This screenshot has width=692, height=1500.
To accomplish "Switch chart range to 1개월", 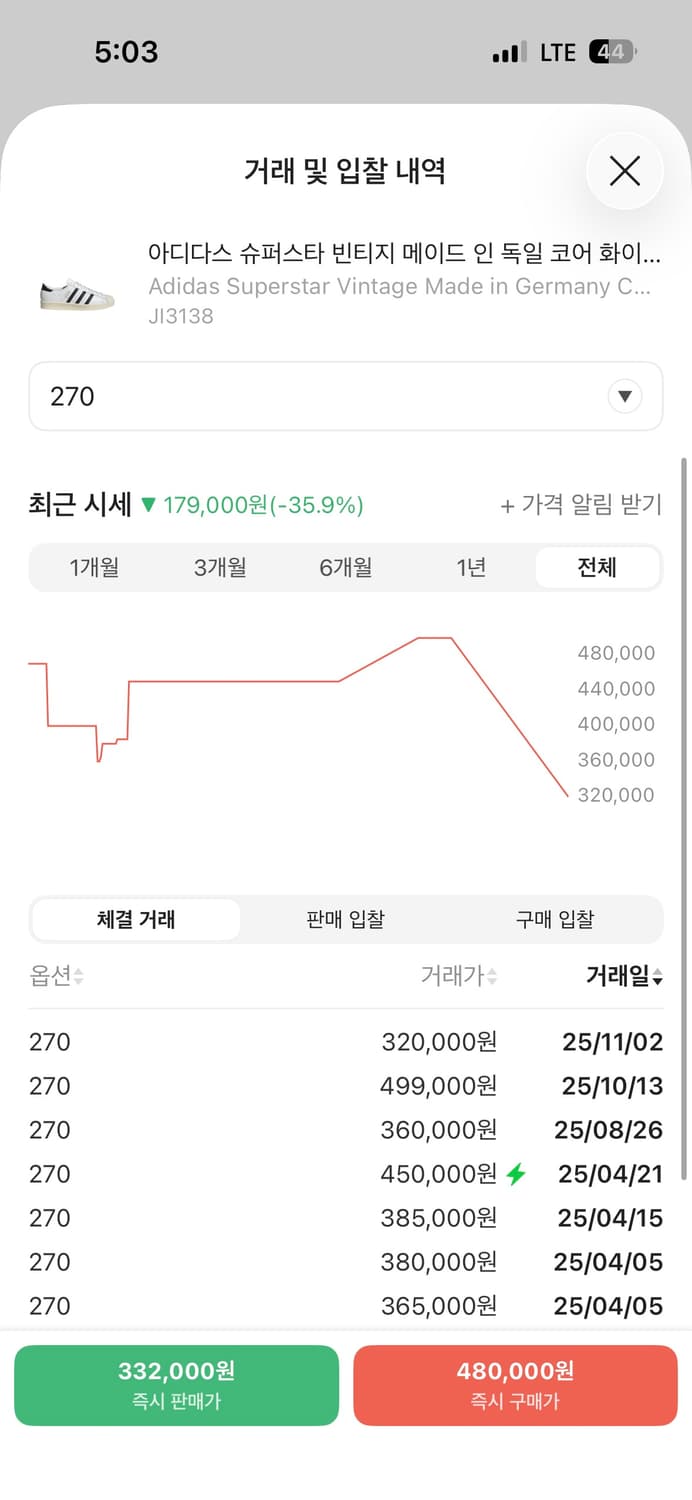I will [94, 567].
